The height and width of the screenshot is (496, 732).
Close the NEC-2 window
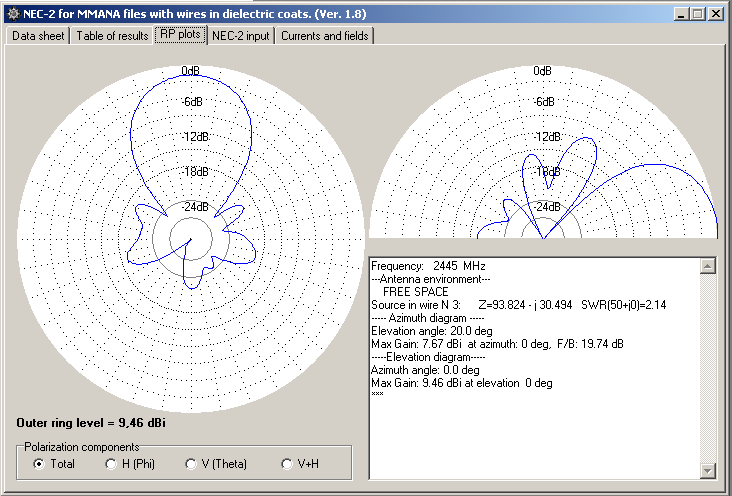(715, 14)
